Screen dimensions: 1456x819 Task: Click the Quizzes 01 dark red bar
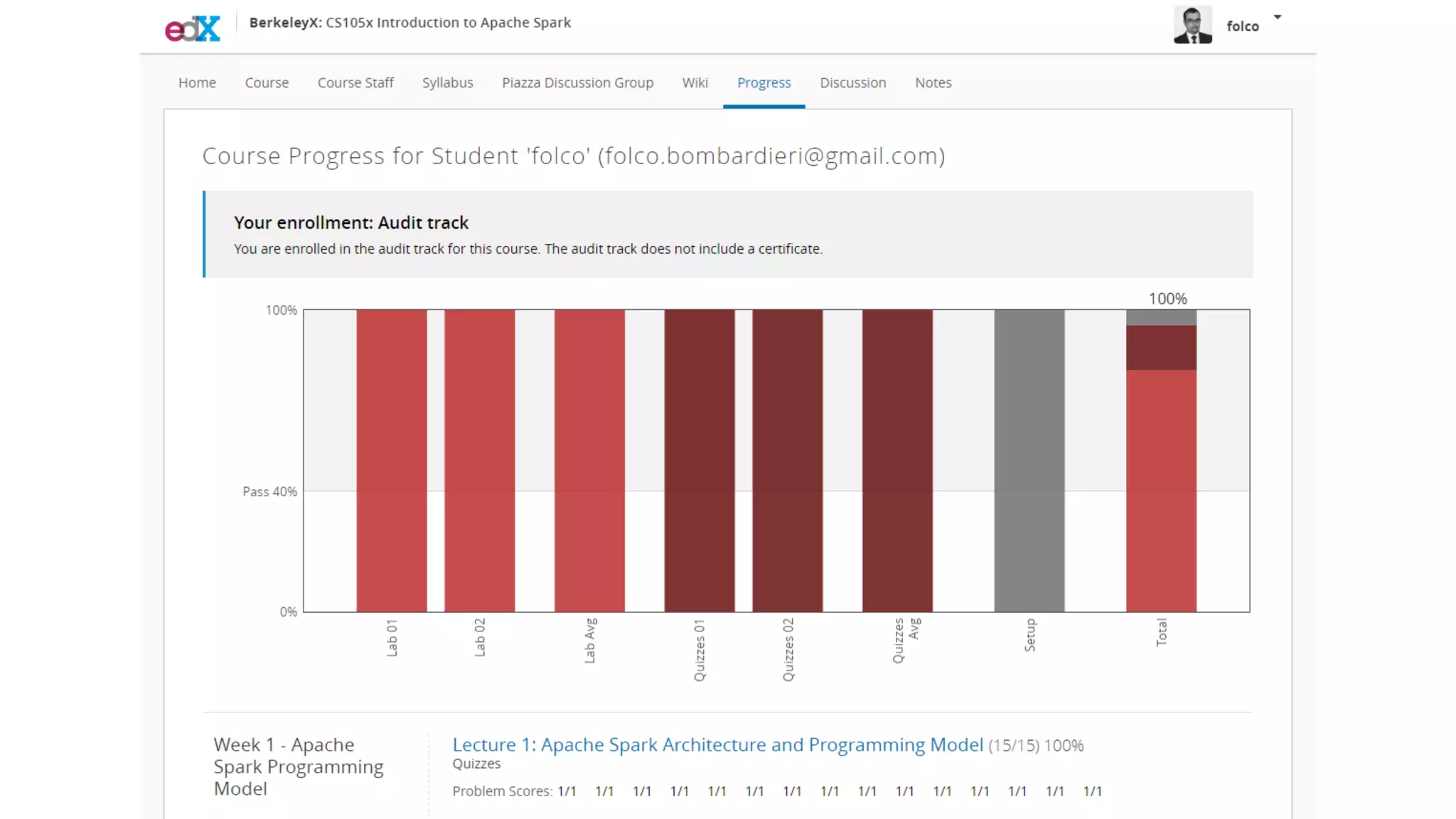[x=700, y=460]
